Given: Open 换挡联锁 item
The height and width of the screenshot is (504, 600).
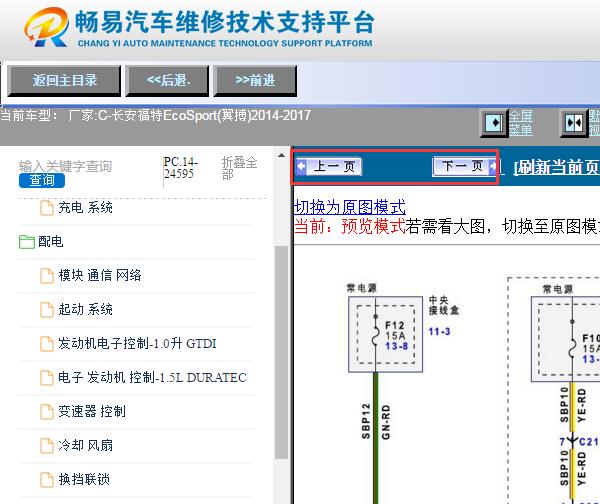Looking at the screenshot, I should (84, 479).
